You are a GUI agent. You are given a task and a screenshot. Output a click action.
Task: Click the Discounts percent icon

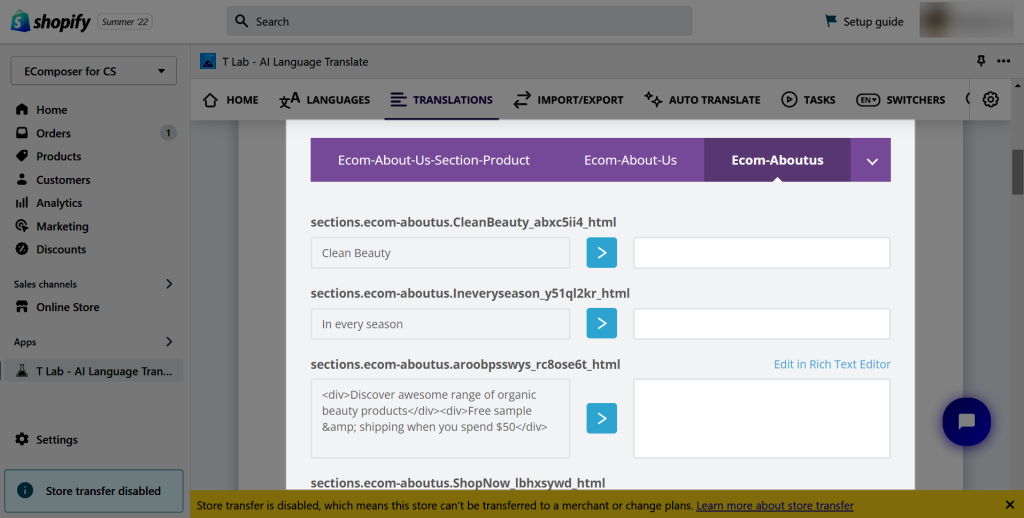coord(22,249)
